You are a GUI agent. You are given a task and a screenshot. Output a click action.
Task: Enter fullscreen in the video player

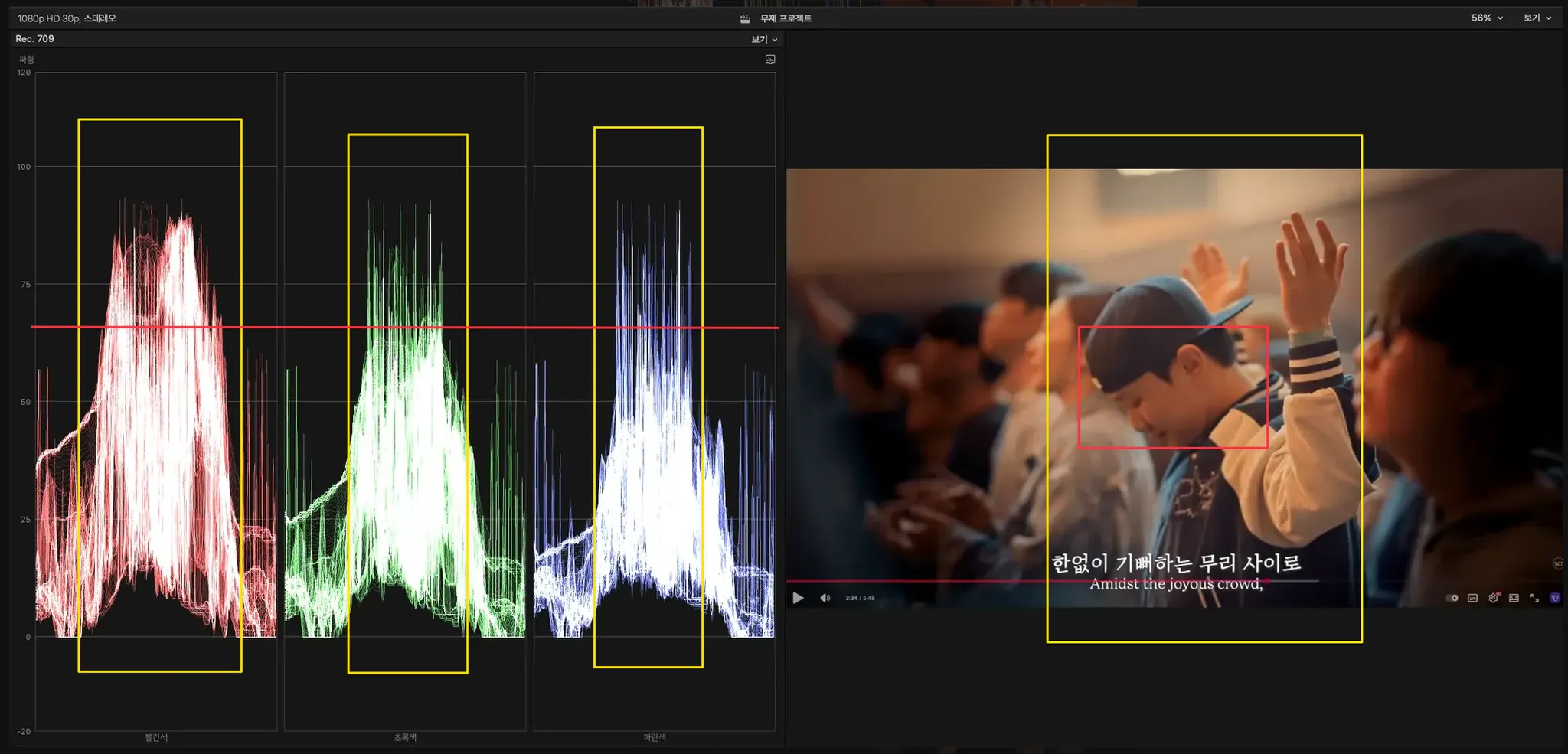[x=1534, y=598]
